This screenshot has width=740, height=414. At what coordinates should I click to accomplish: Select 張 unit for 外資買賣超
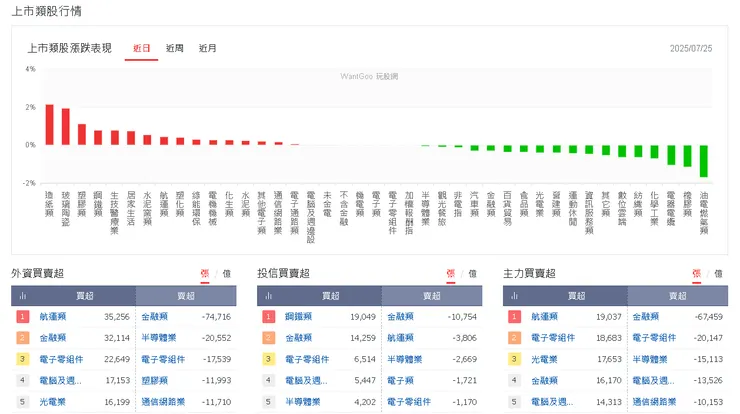coord(205,273)
